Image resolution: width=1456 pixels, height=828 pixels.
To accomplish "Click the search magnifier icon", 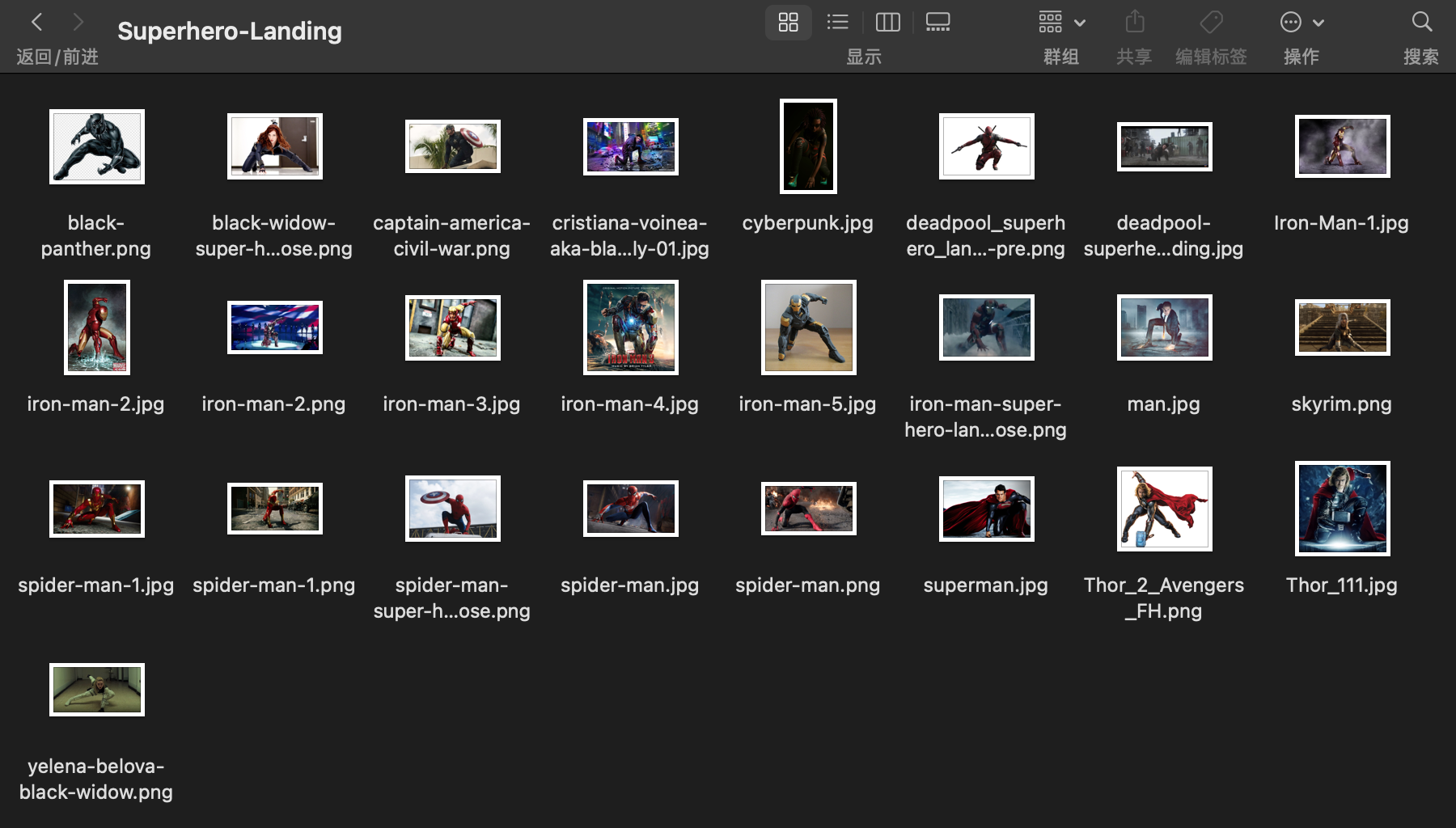I will coord(1421,22).
